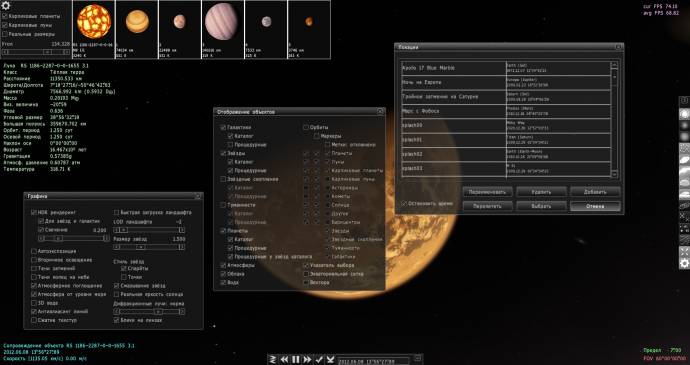Click the Выбрать button
This screenshot has width=690, height=365.
[541, 206]
